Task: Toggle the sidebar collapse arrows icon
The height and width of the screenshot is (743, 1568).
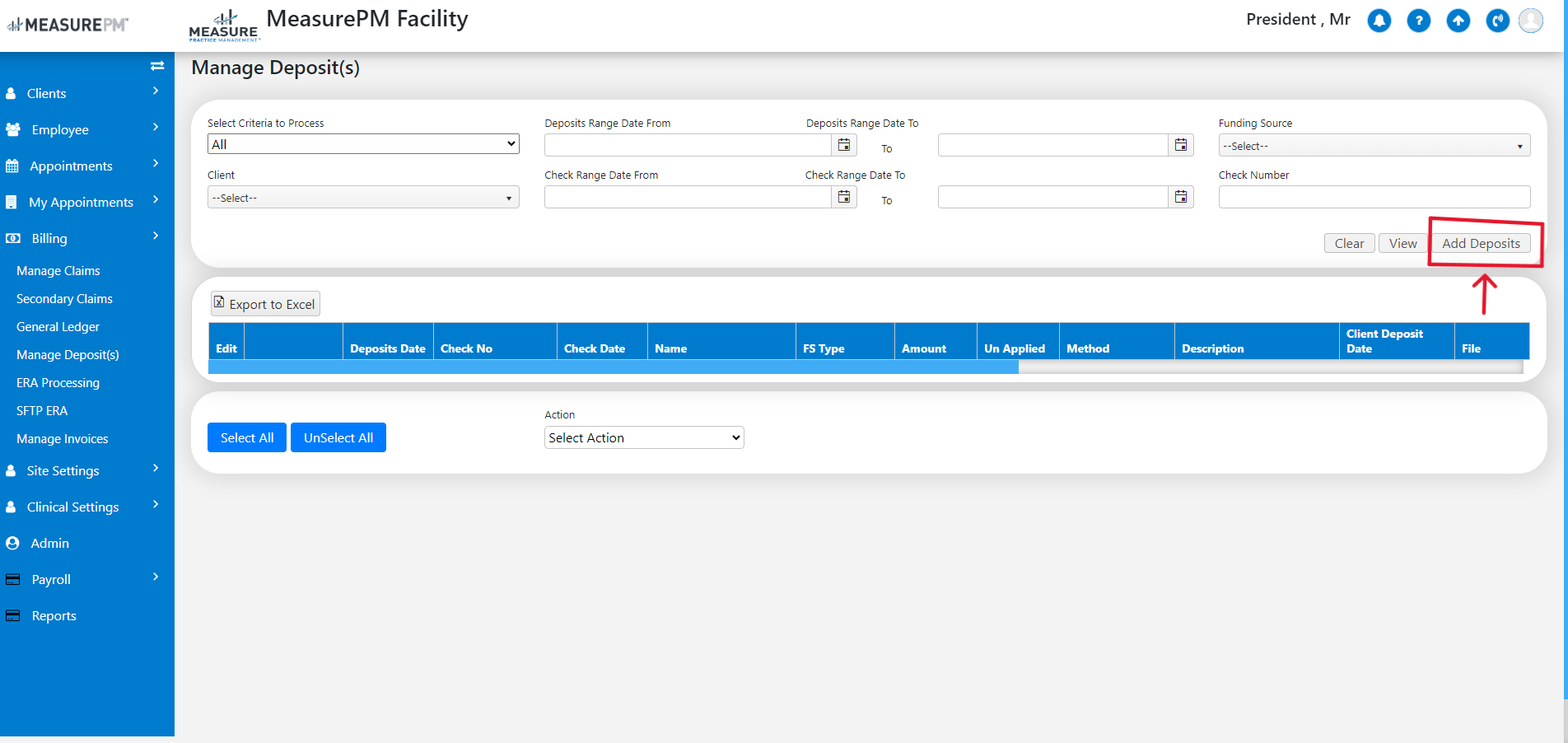Action: pos(157,66)
